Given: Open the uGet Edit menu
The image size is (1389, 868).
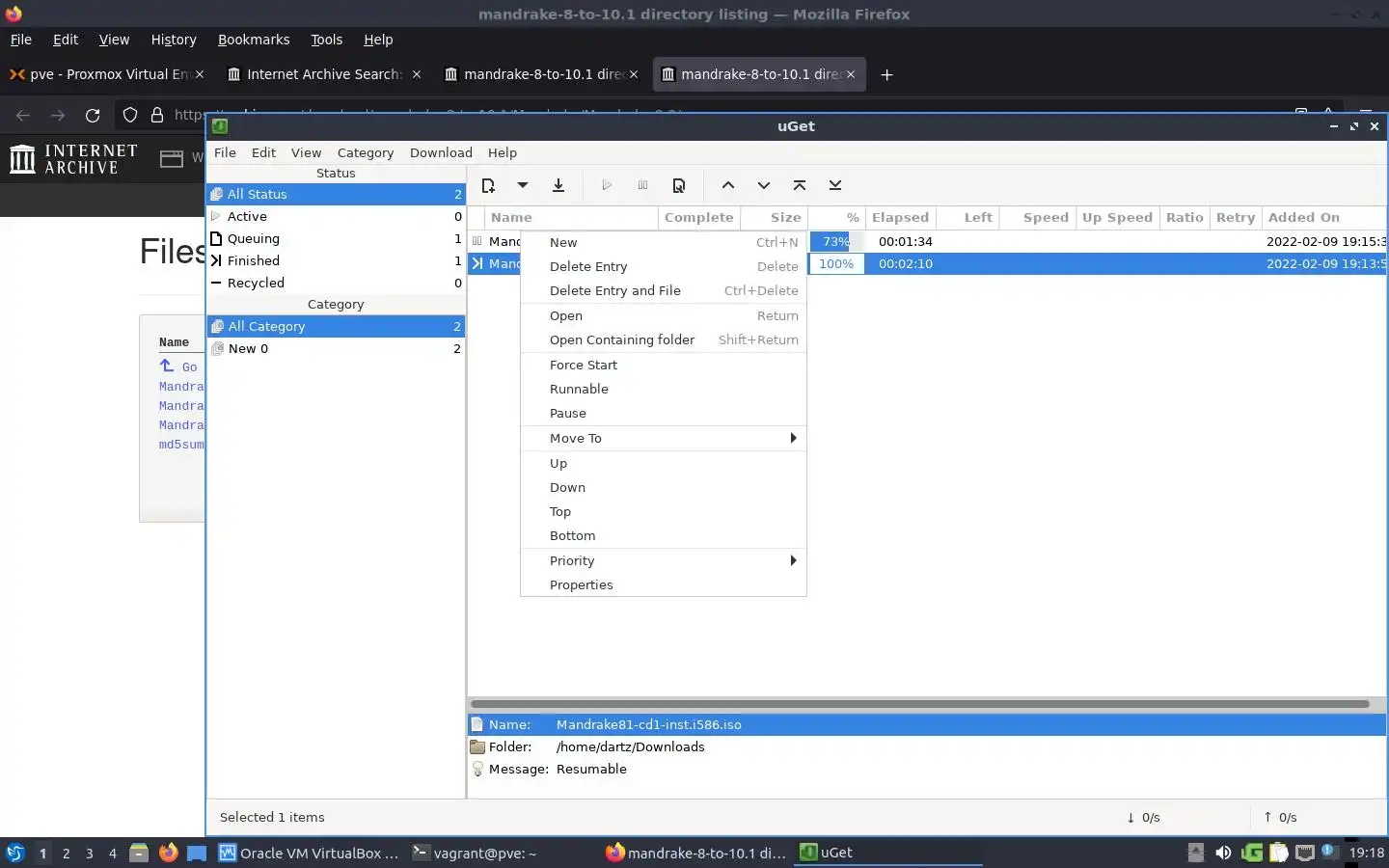Looking at the screenshot, I should click(x=263, y=152).
